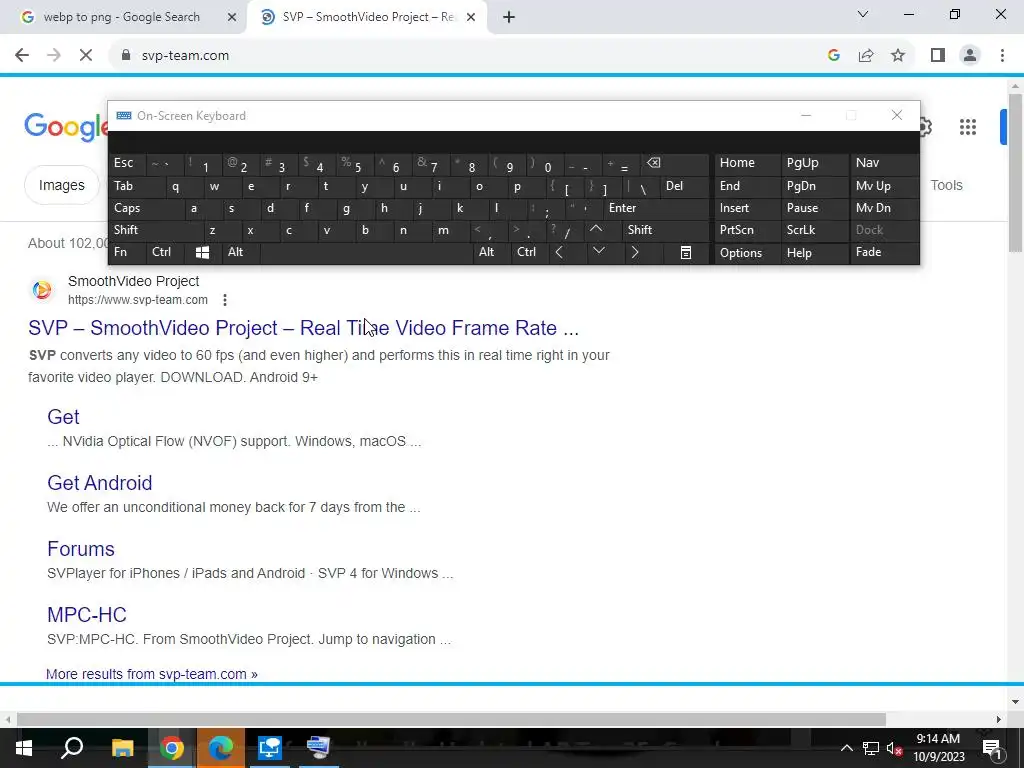This screenshot has width=1024, height=768.
Task: Open the Google apps grid icon
Action: pyautogui.click(x=968, y=127)
